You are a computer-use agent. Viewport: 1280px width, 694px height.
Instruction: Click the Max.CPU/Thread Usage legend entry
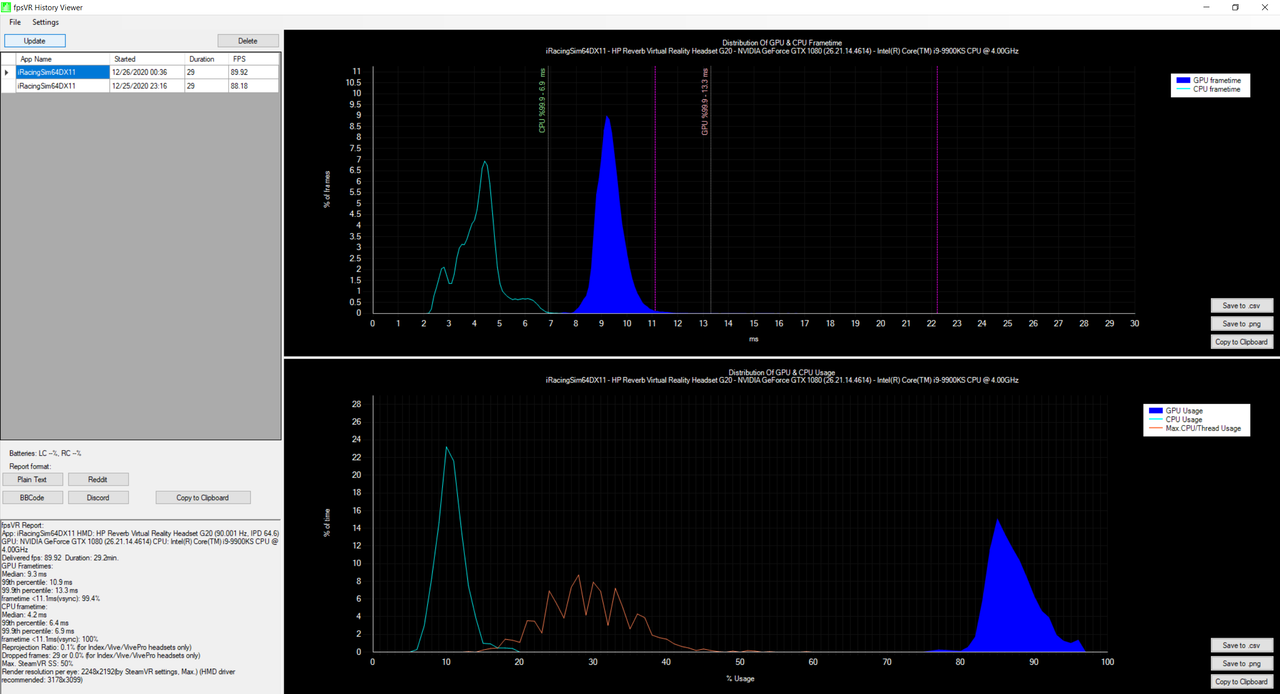click(1193, 428)
